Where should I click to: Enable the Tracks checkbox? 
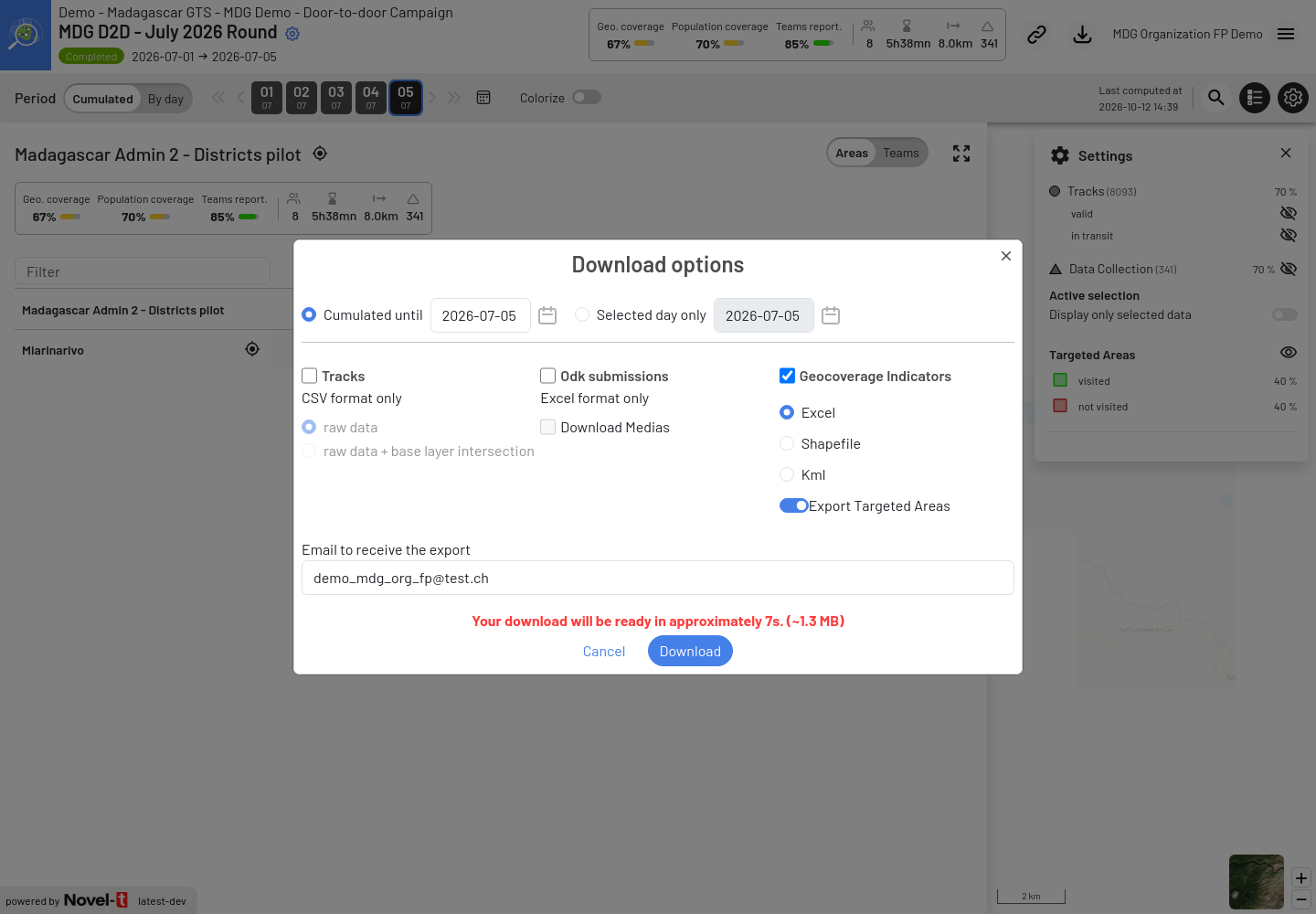(310, 376)
